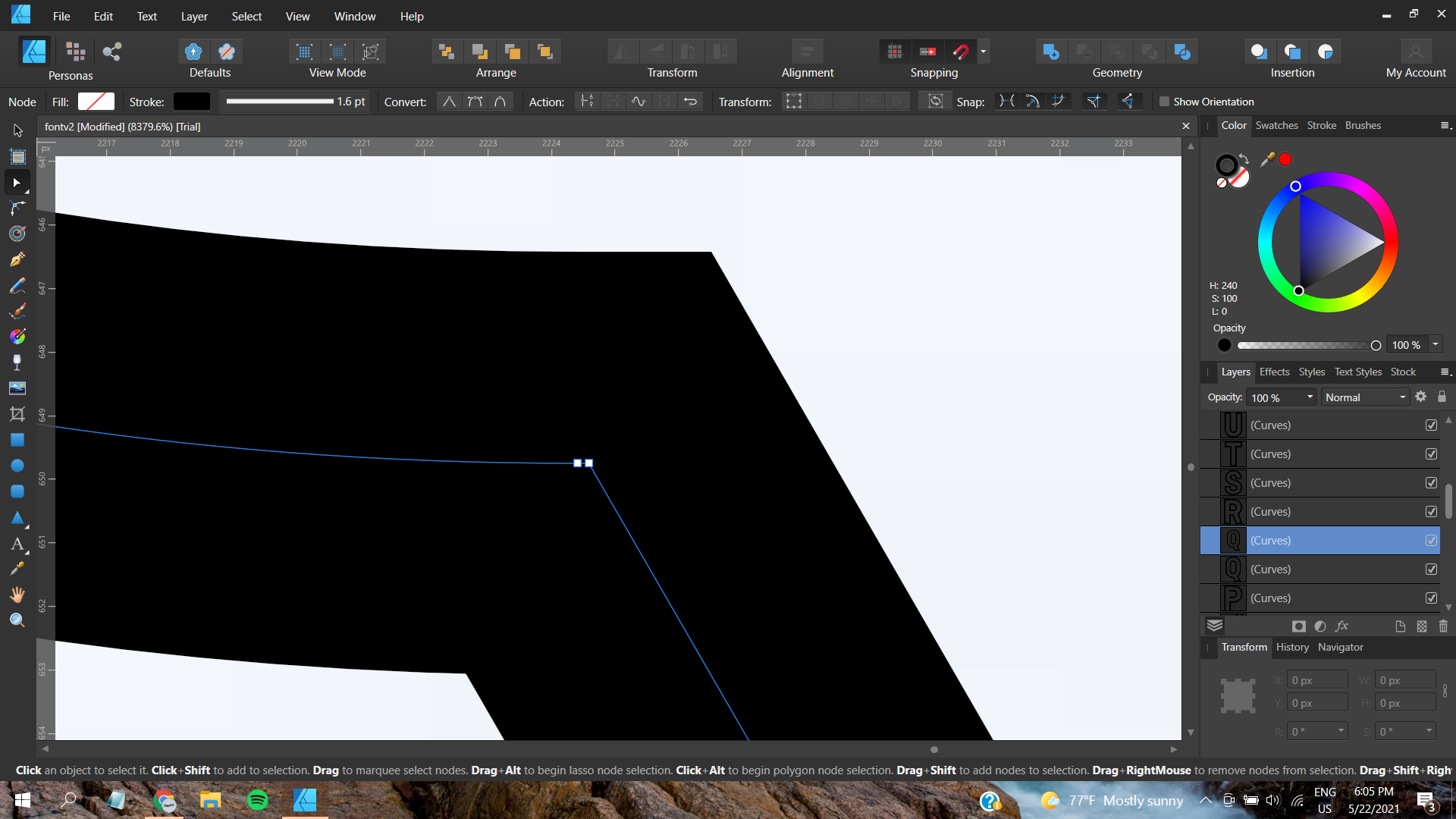Select the Zoom tool
Viewport: 1456px width, 819px height.
[x=17, y=620]
